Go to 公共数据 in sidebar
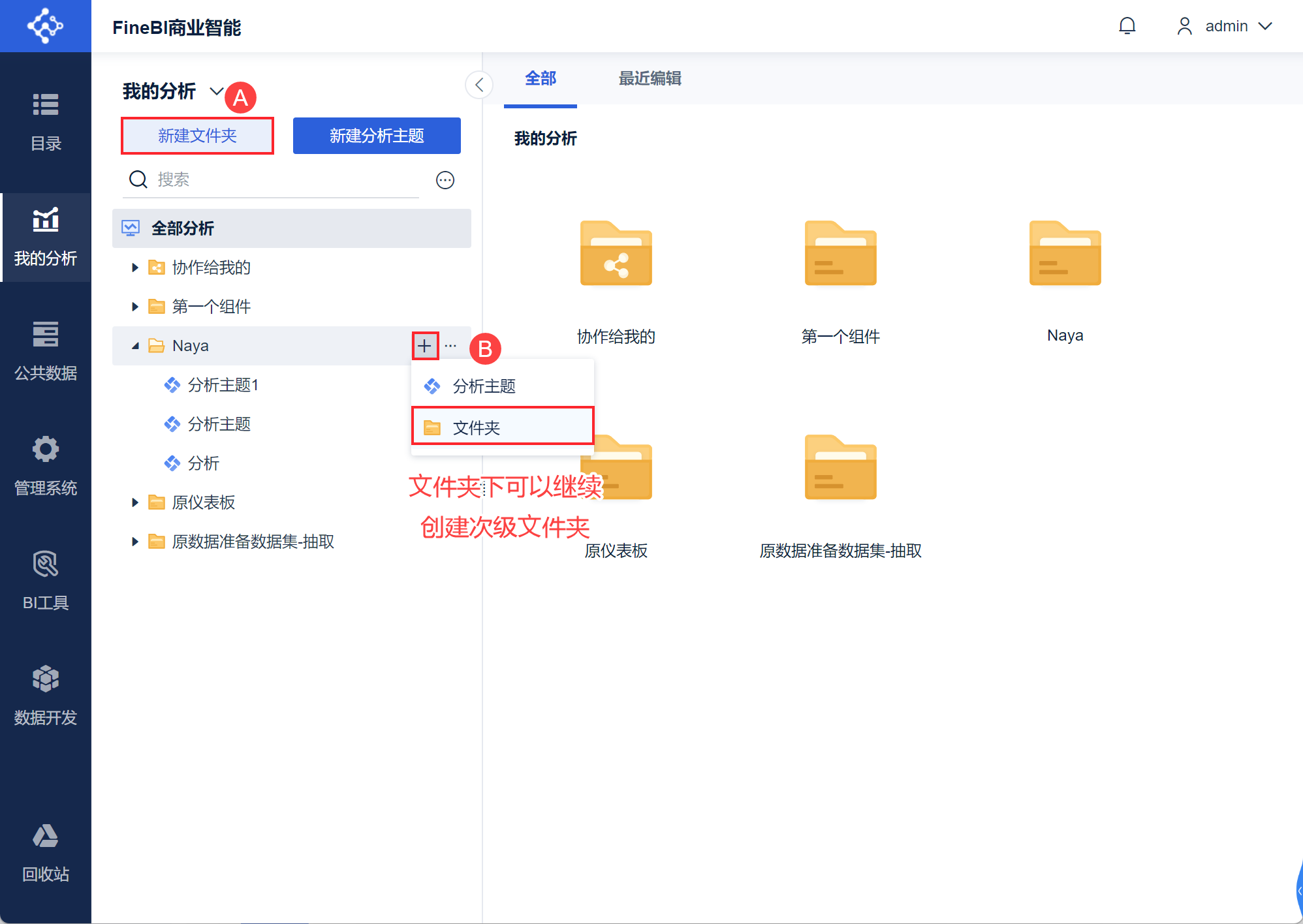This screenshot has width=1303, height=924. point(46,351)
